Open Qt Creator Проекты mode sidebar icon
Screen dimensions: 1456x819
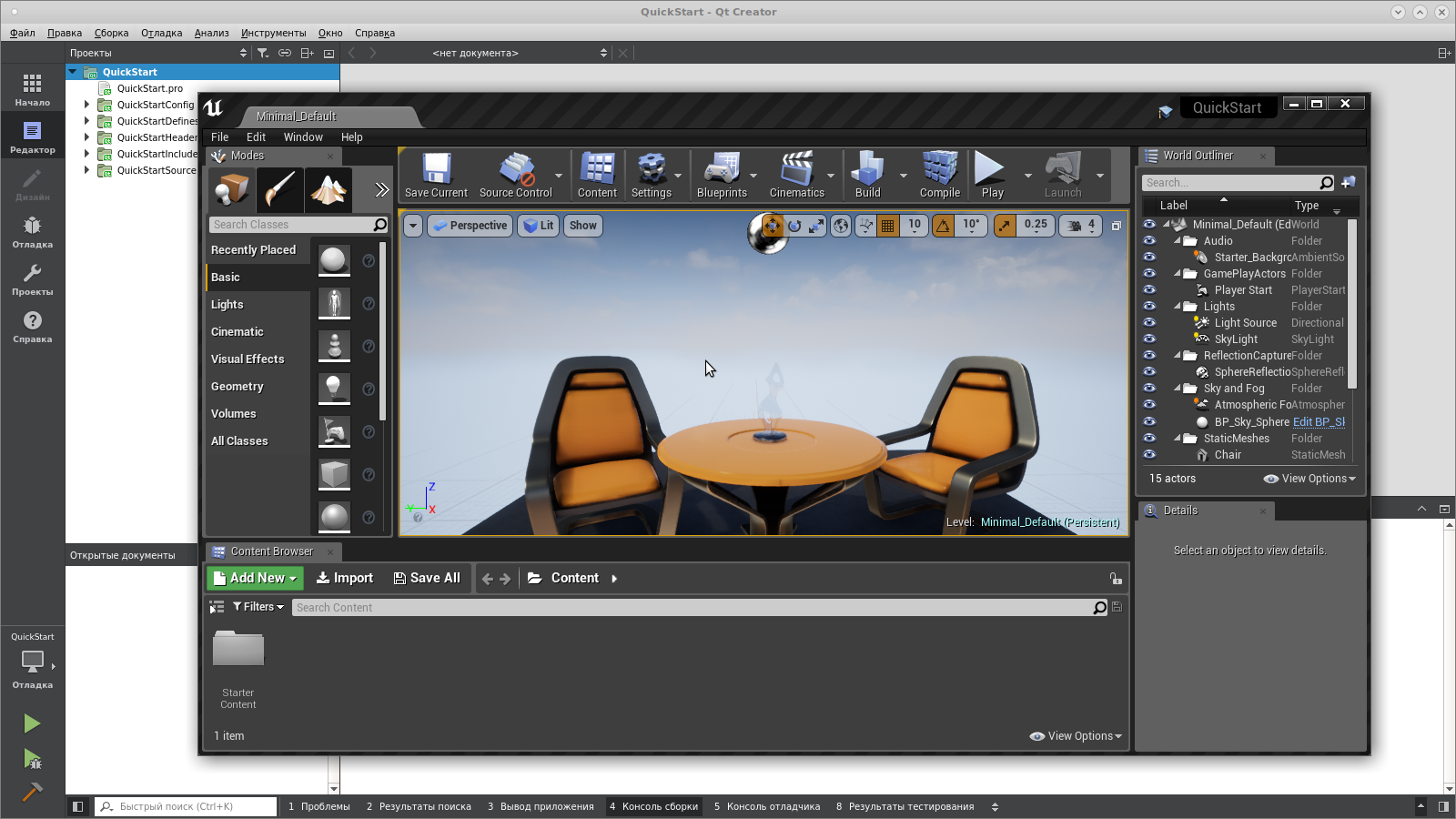click(33, 278)
